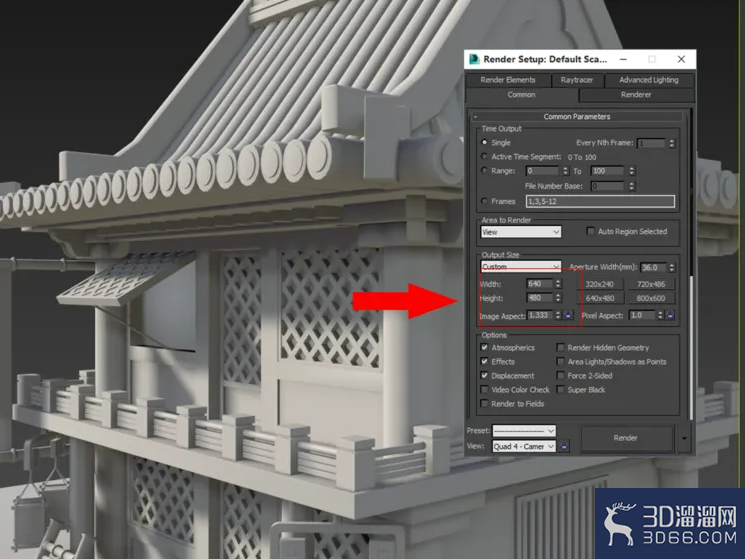
Task: Open the Output Size Custom dropdown
Action: point(521,266)
